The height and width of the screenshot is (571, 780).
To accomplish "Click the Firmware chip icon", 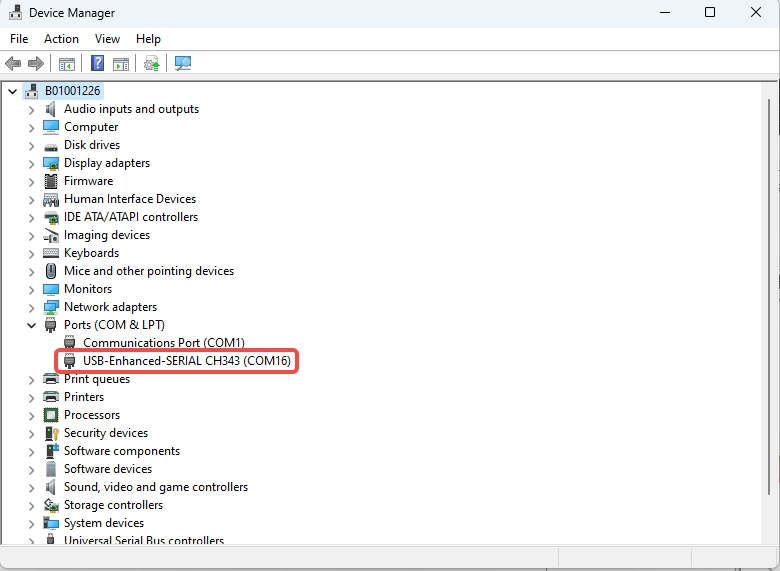I will 51,181.
